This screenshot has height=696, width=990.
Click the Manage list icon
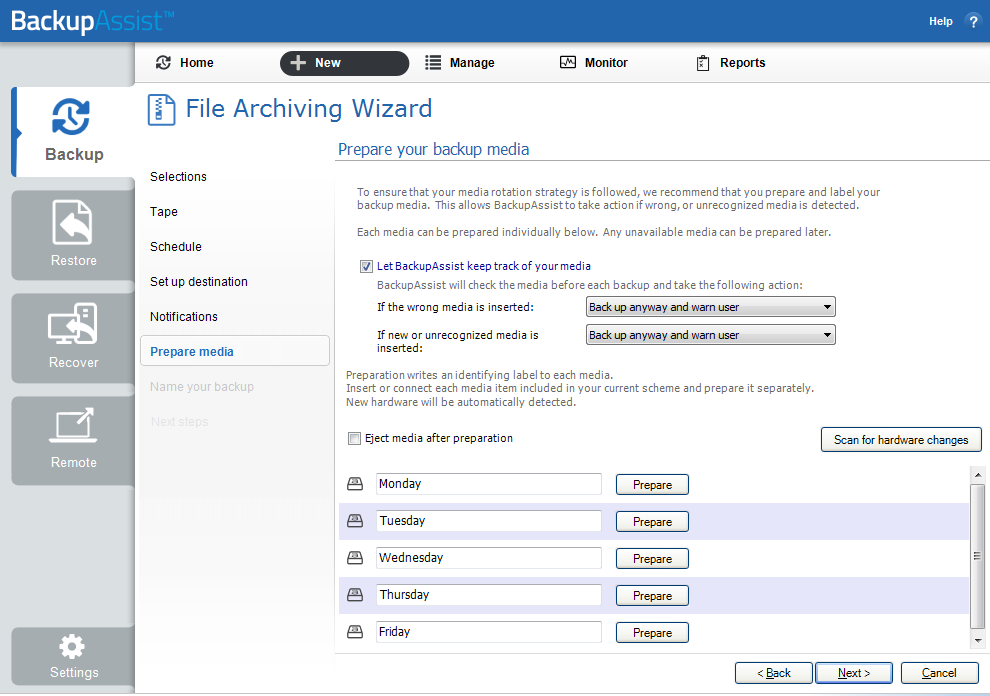point(433,63)
